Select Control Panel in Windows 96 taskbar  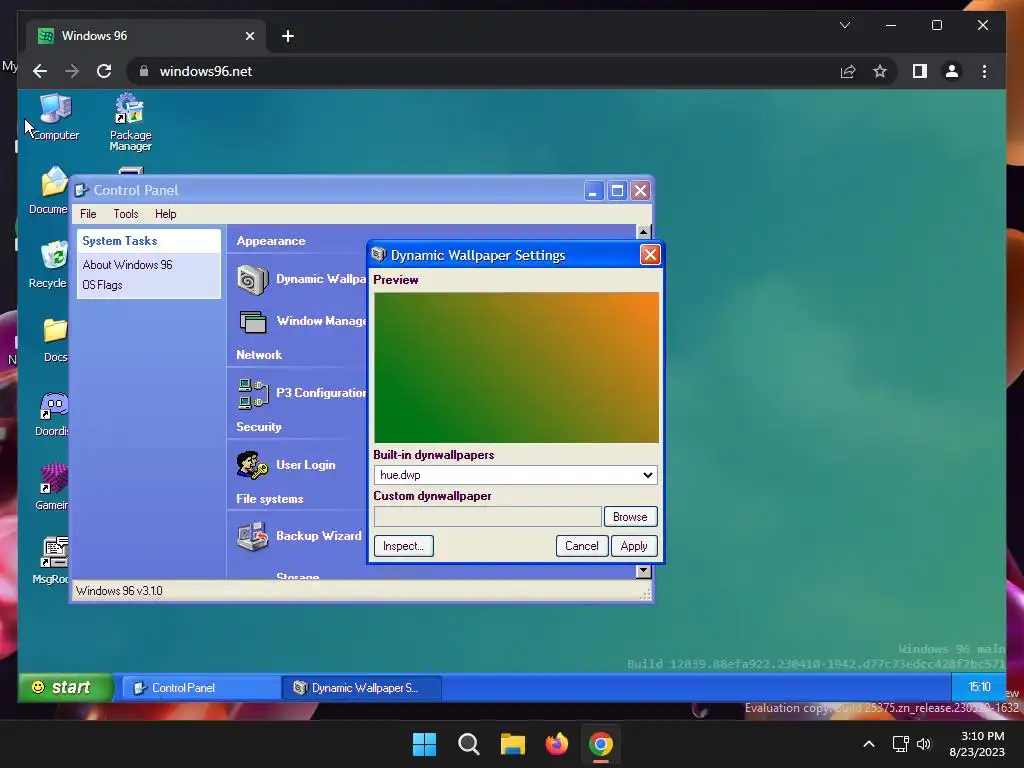tap(202, 688)
